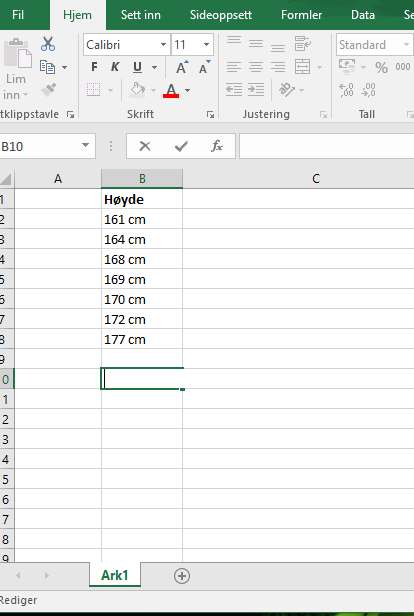The image size is (414, 616).
Task: Decrease indent in Justering group
Action: pos(234,90)
